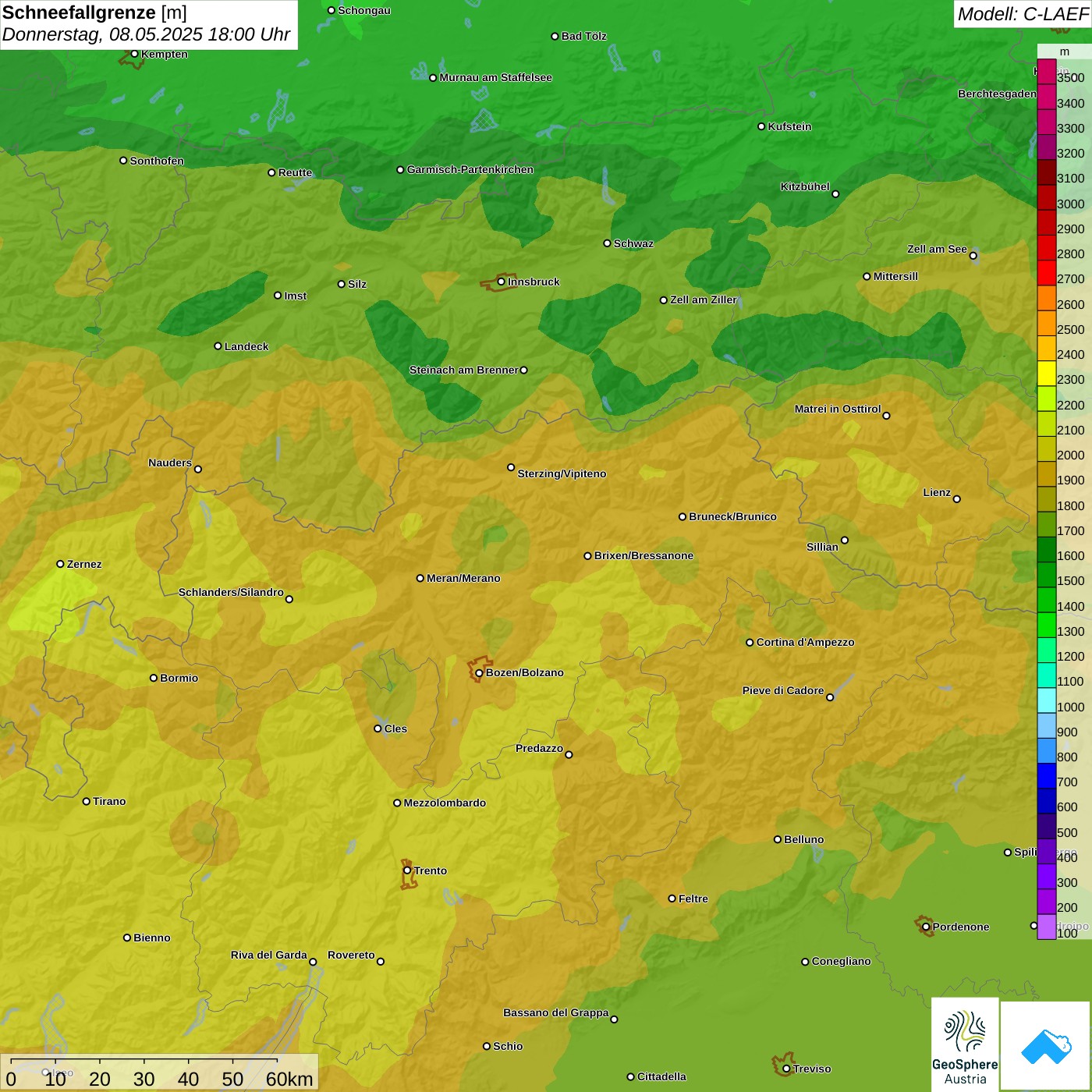
Task: Select the Trento city marker
Action: 407,870
